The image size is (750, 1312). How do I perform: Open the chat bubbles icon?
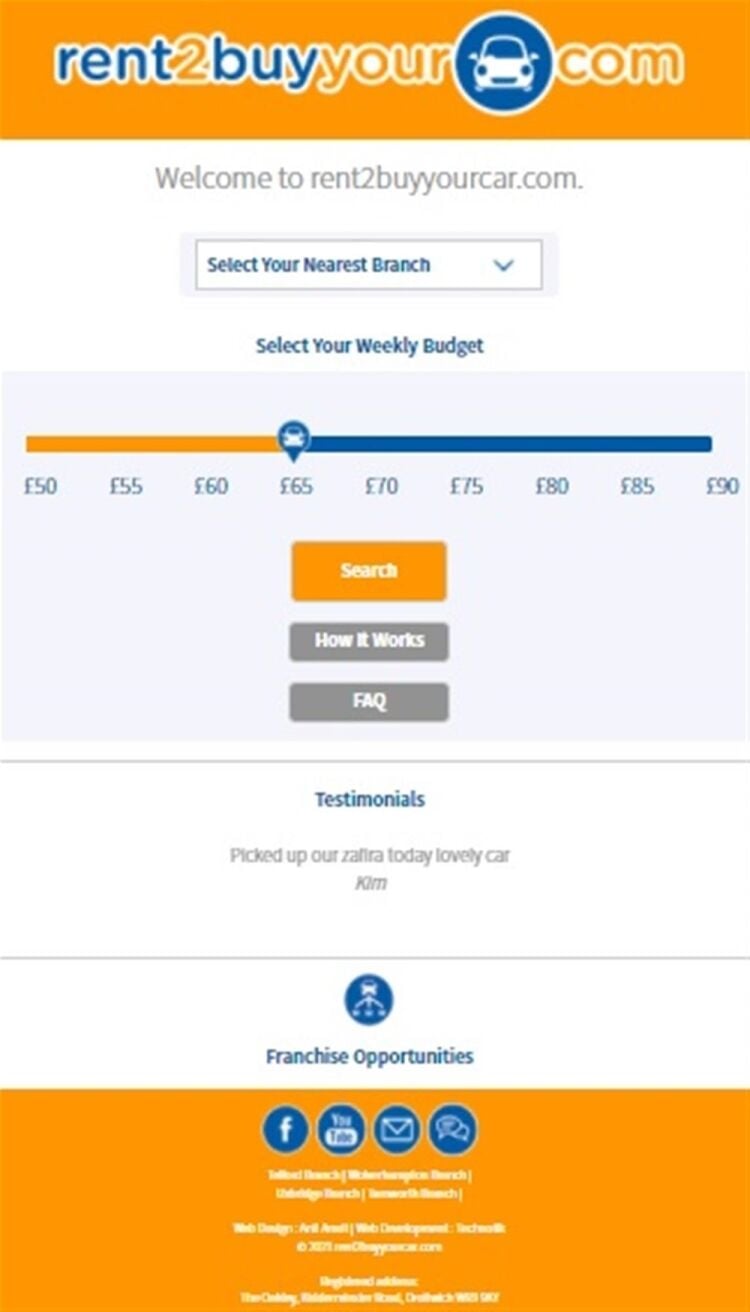453,1130
